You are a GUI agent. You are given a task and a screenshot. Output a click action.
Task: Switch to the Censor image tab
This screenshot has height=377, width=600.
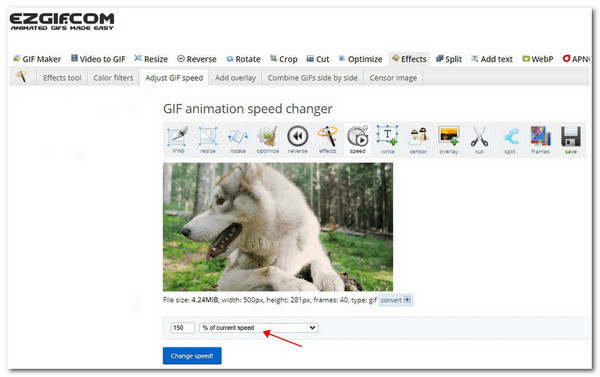pos(393,78)
